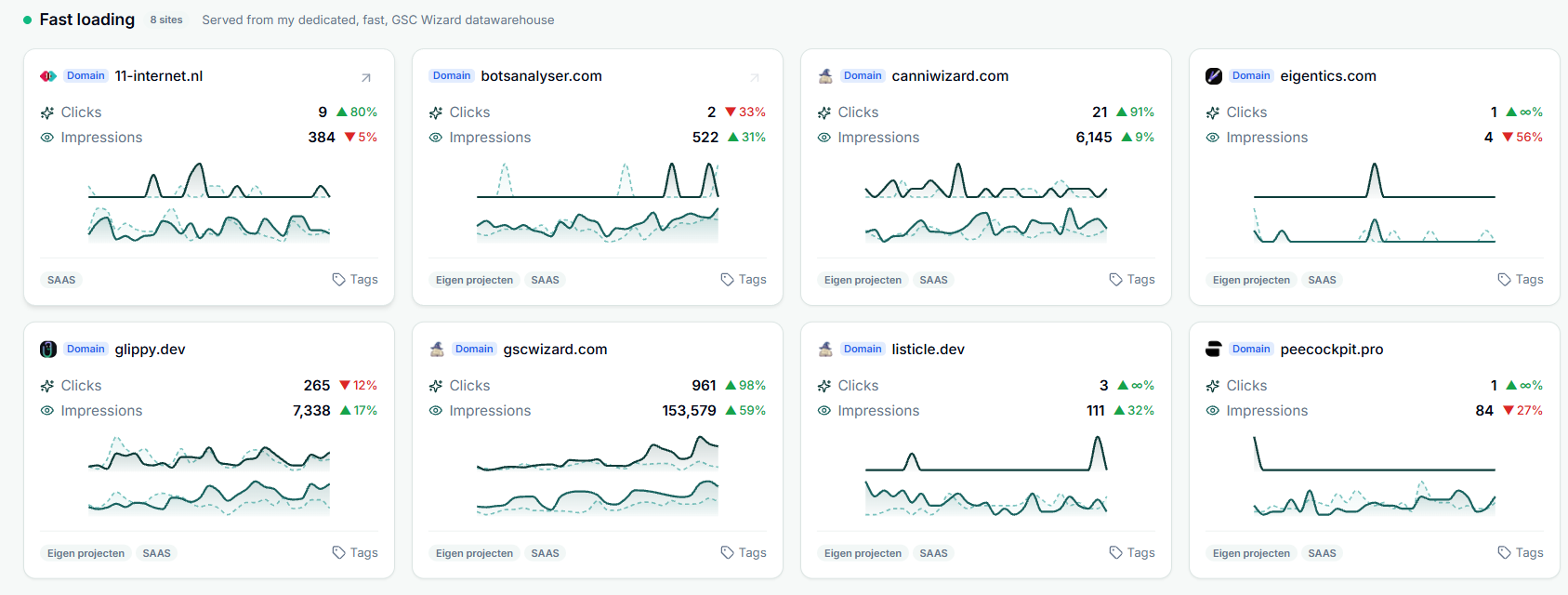The image size is (1568, 595).
Task: Open Tags on the canniwizard.com card
Action: coord(1132,280)
